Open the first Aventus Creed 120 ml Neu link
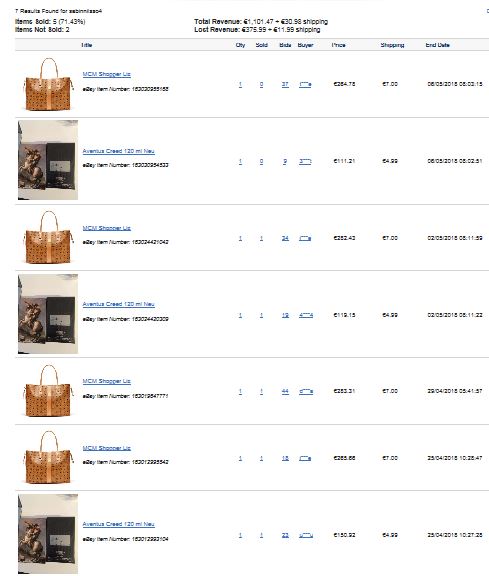 (x=118, y=151)
